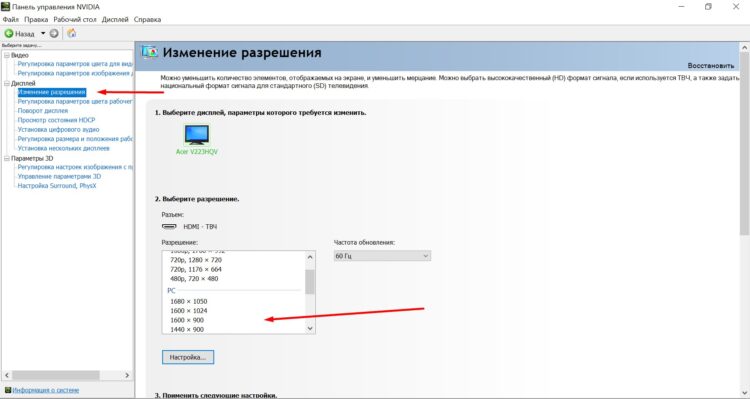Click resolution list scroll up arrow

(x=310, y=257)
